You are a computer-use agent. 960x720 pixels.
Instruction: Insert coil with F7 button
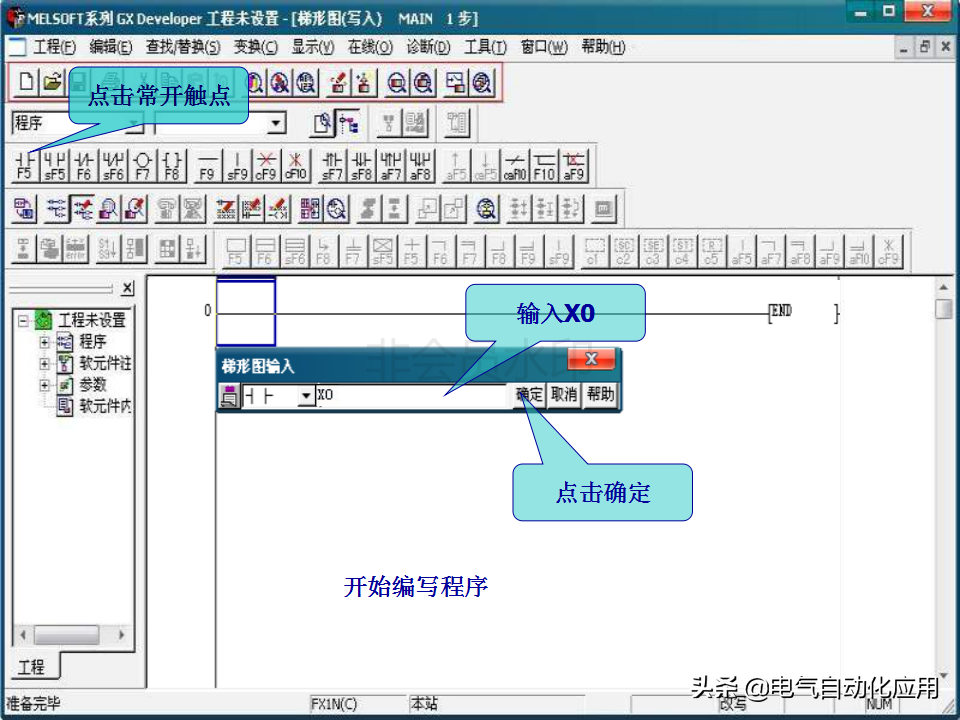pos(143,166)
